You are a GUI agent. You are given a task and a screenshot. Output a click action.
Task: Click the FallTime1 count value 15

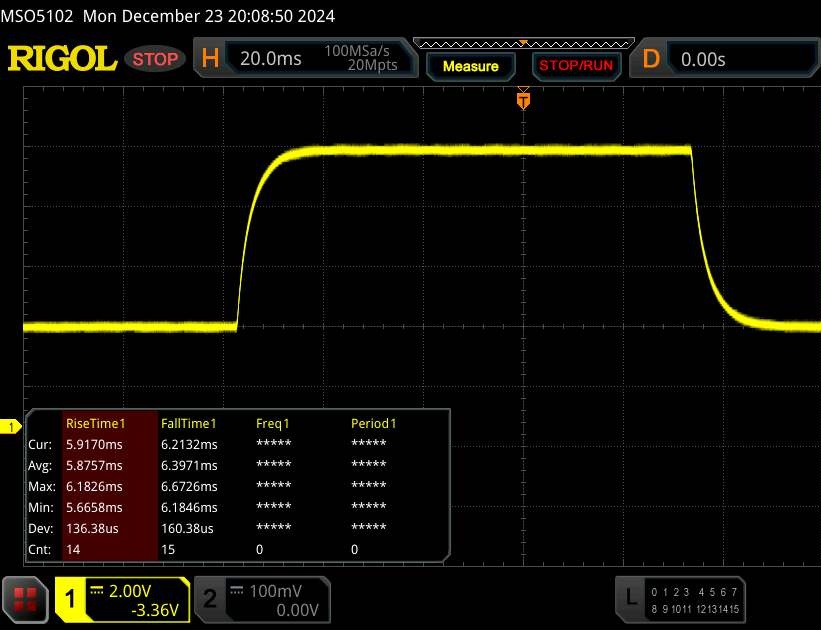click(x=168, y=549)
